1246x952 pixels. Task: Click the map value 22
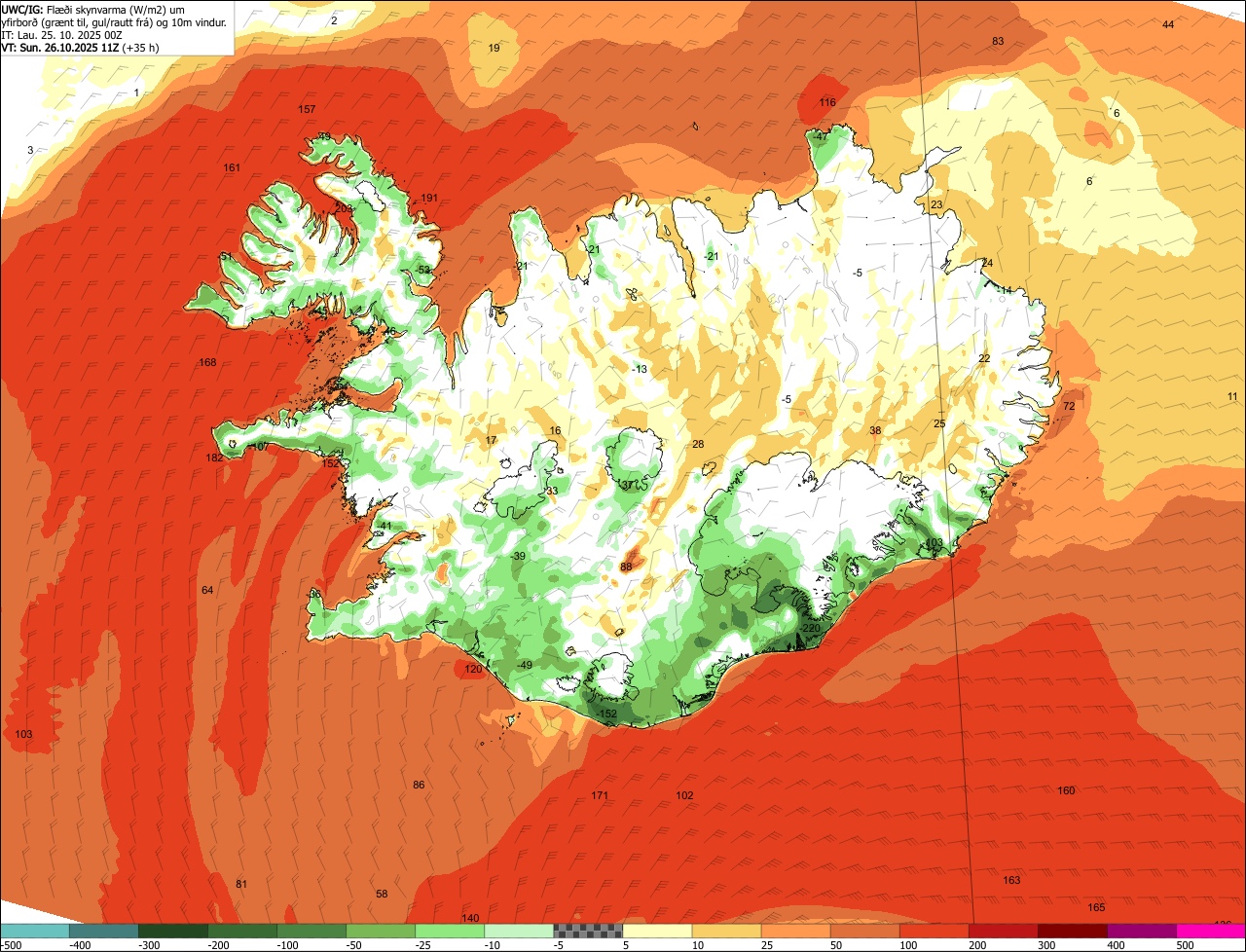click(x=984, y=358)
